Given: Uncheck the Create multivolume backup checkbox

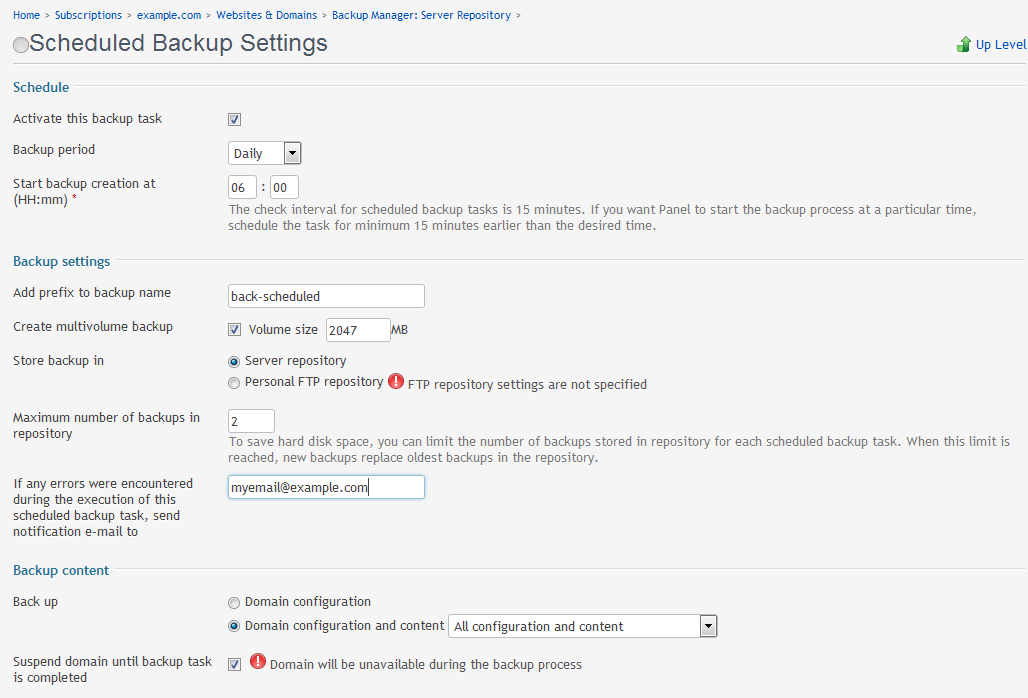Looking at the screenshot, I should tap(234, 330).
